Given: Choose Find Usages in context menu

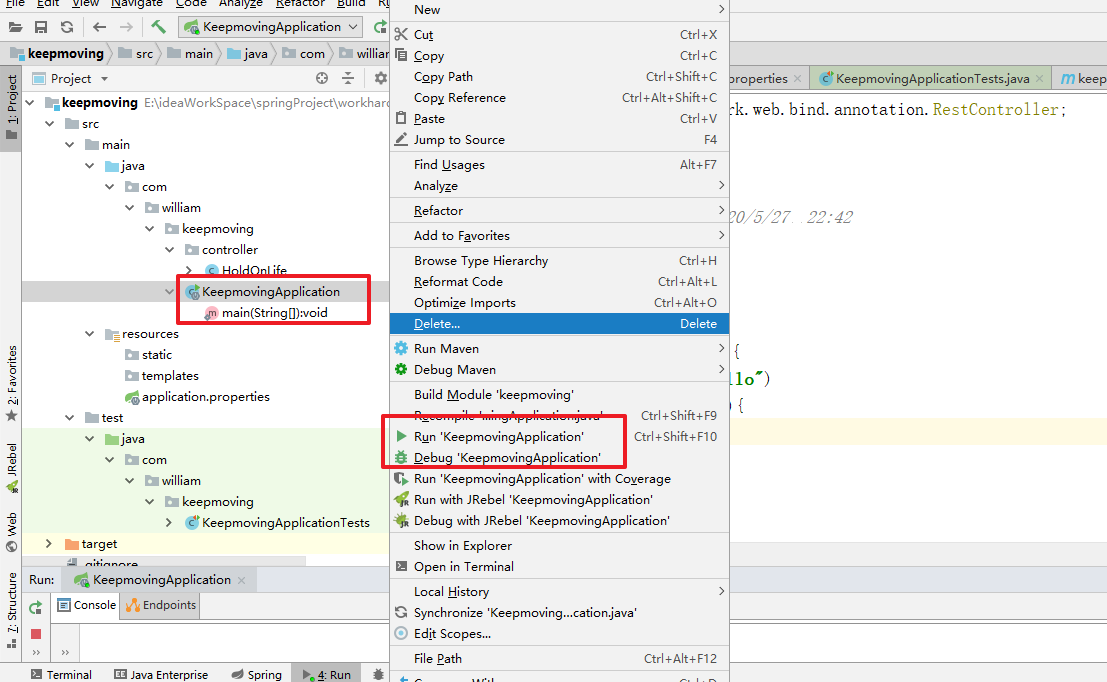Looking at the screenshot, I should [559, 164].
